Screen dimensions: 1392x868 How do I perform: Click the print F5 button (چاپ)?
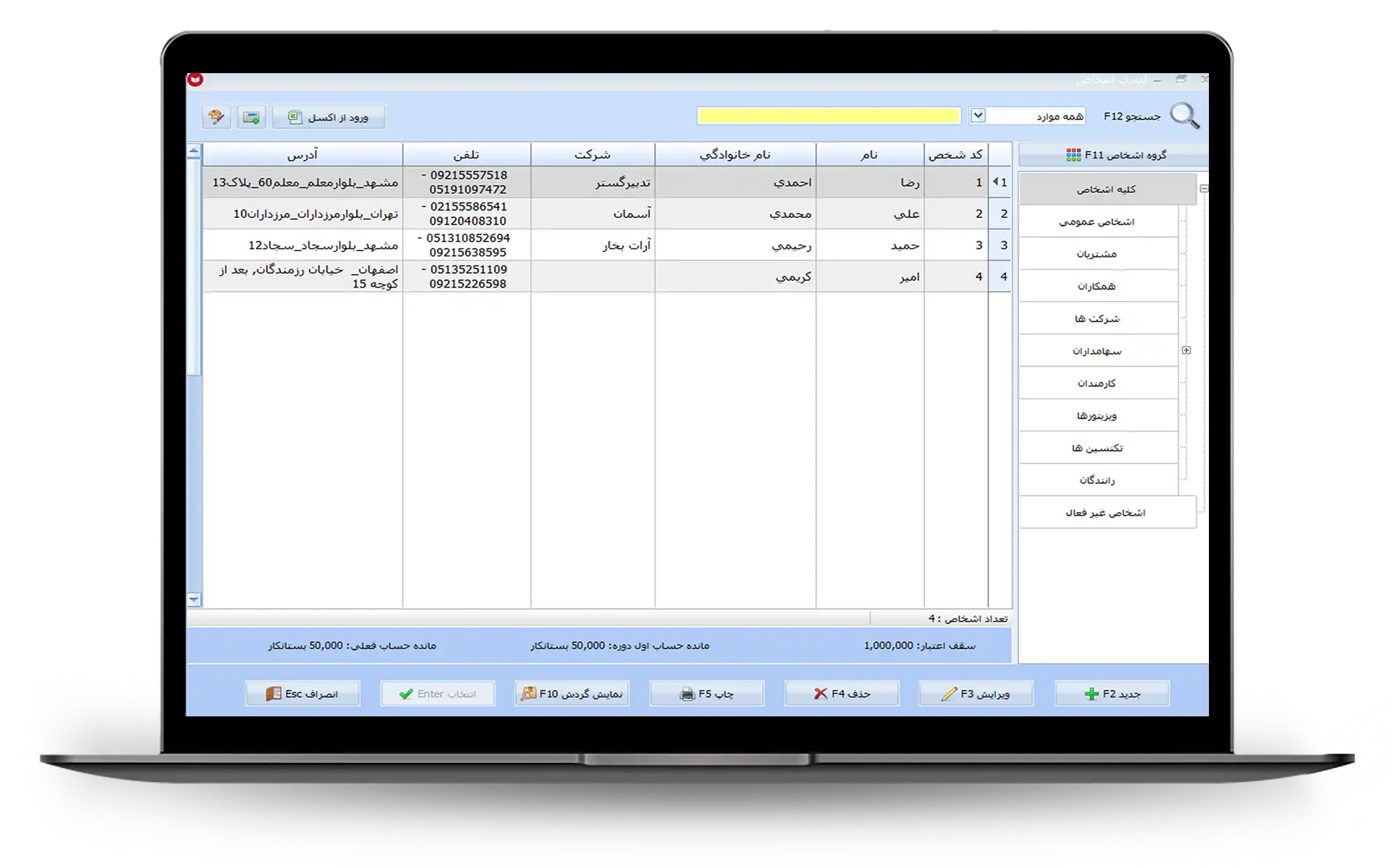(706, 693)
